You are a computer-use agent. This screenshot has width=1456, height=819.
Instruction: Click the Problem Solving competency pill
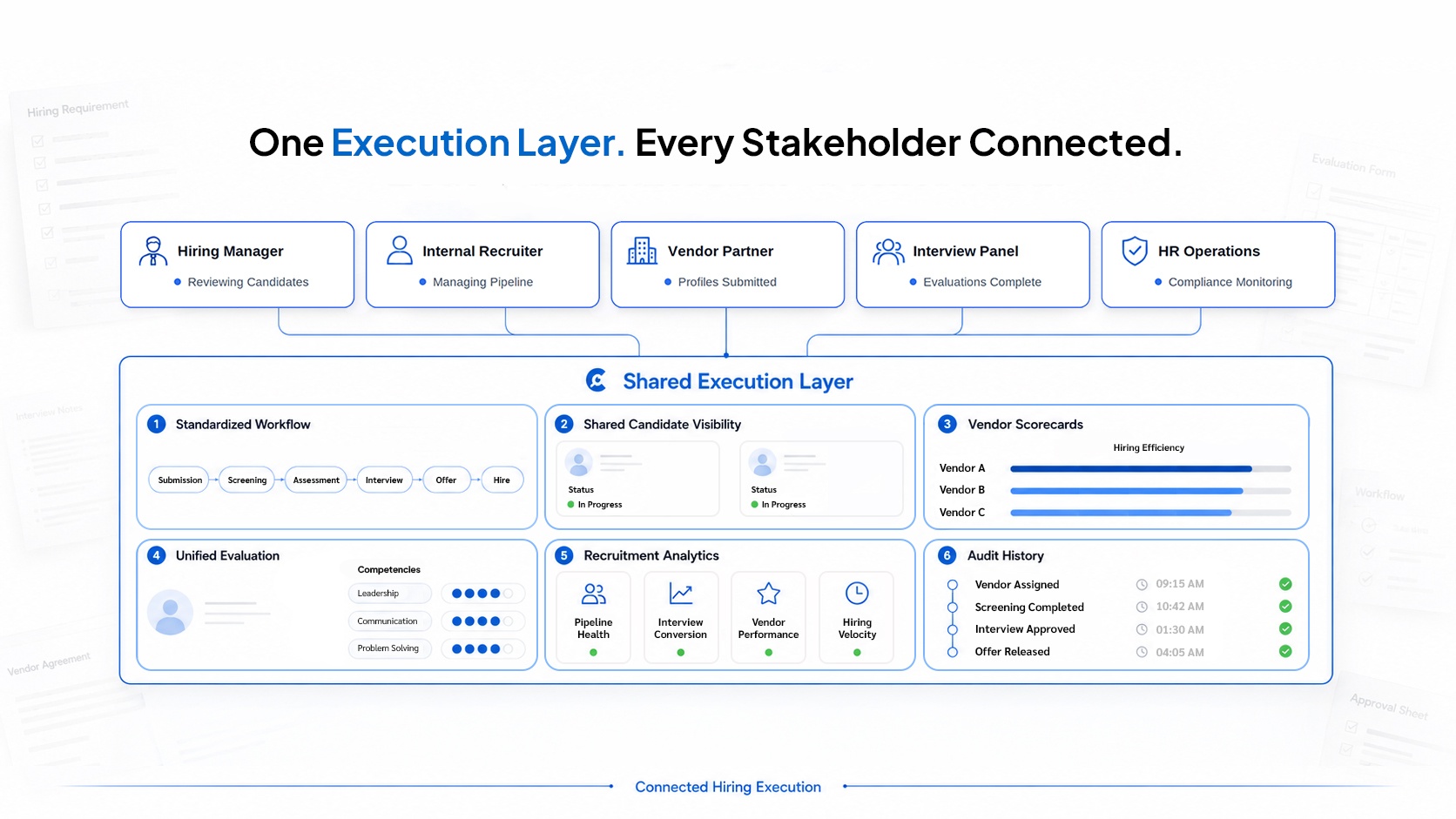(389, 648)
